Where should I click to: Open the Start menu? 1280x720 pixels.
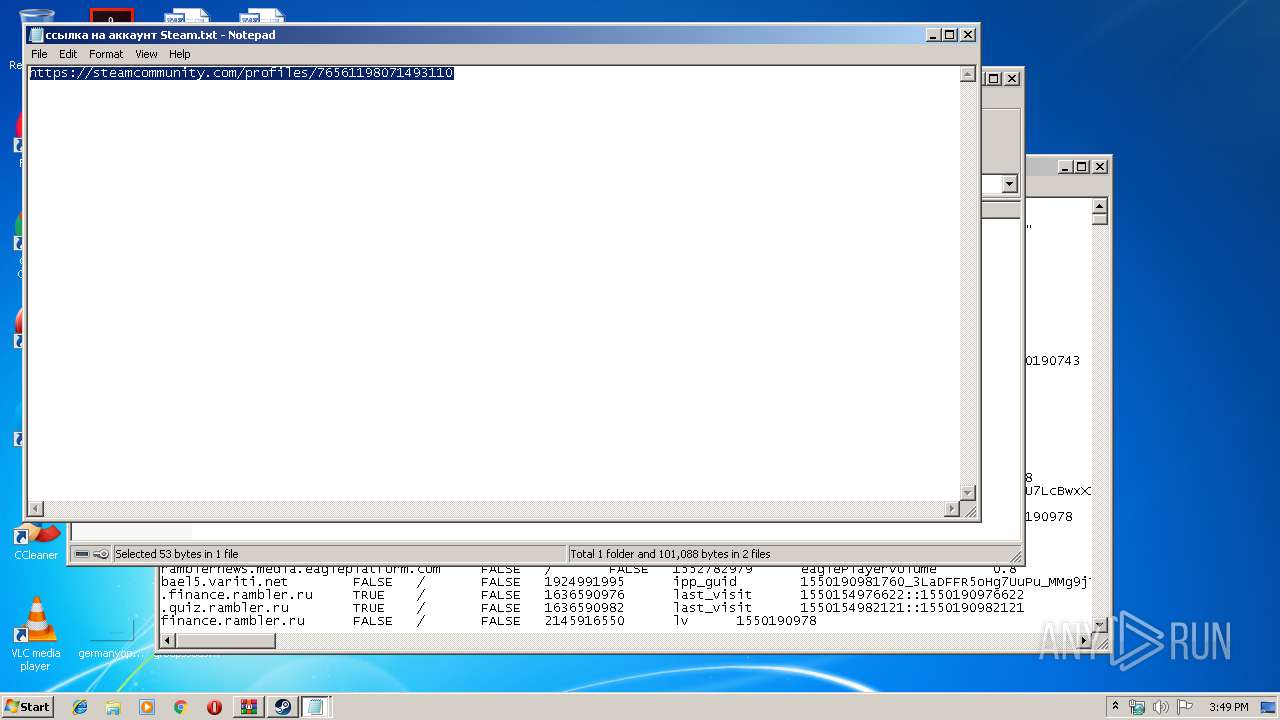27,706
